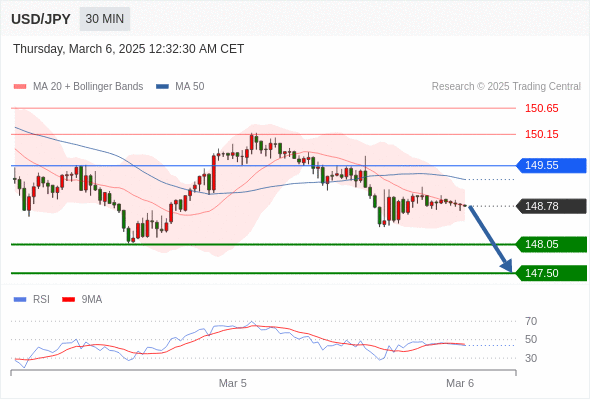Click the RSI legend blue swatch

[x=20, y=300]
